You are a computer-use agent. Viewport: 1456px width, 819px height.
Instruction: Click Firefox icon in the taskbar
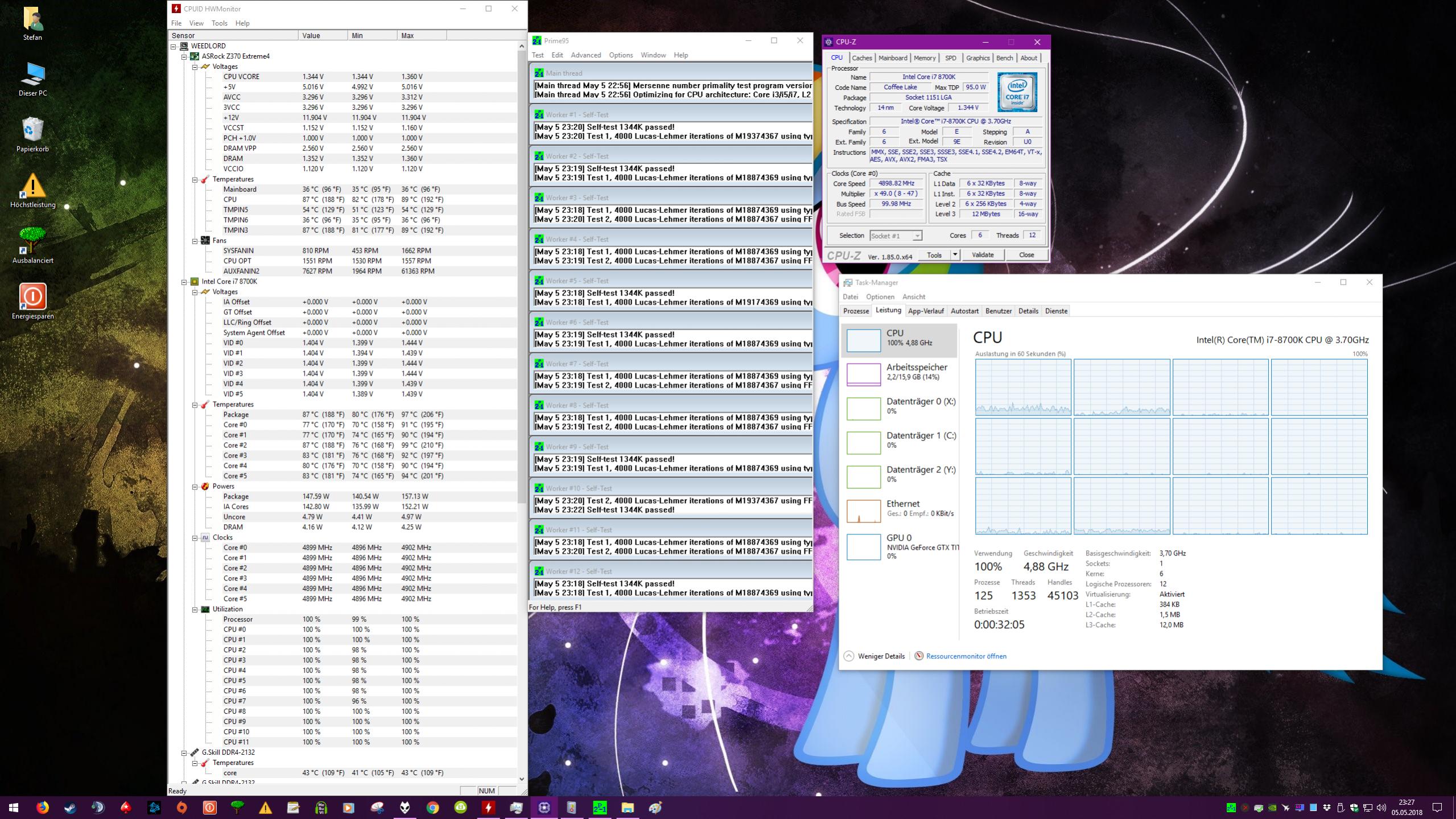[42, 807]
